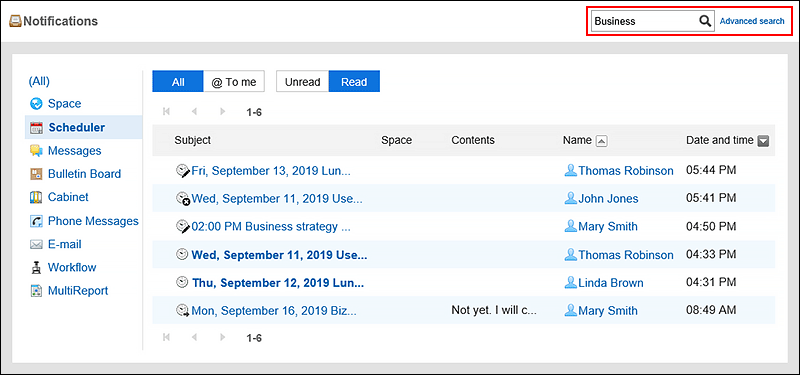
Task: Open the Phone Messages category
Action: click(x=93, y=221)
